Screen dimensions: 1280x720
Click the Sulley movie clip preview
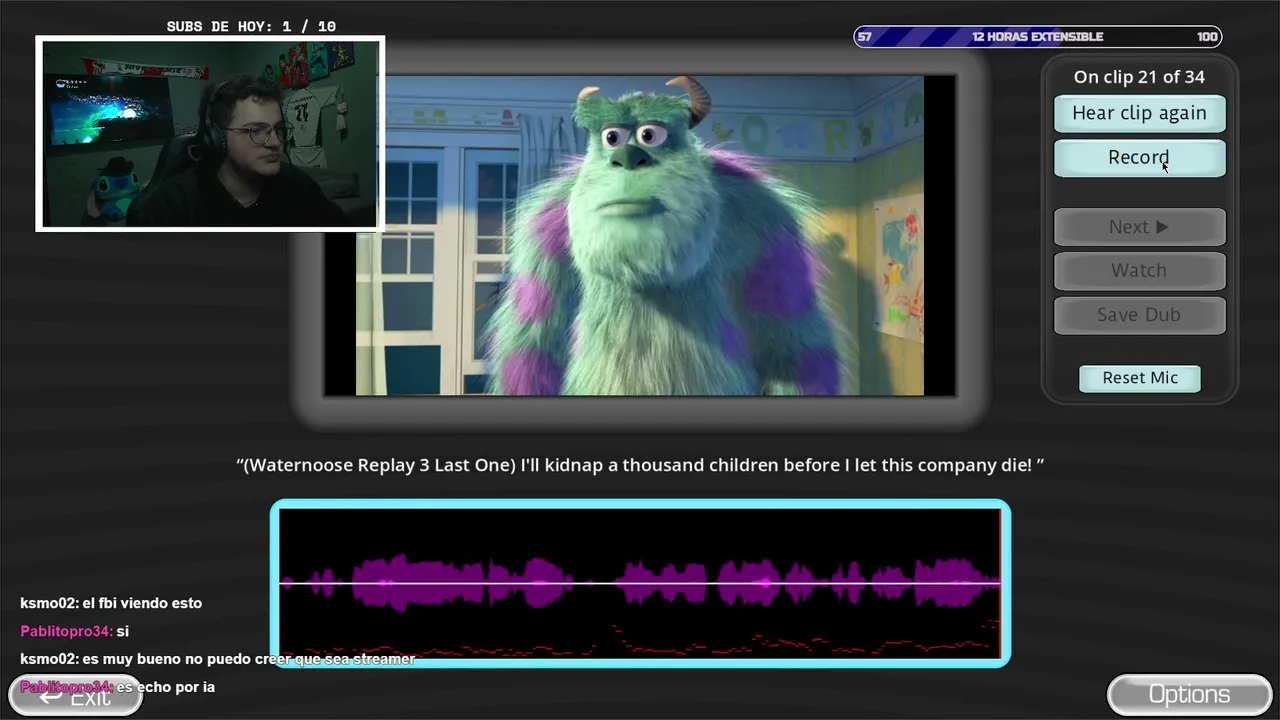tap(640, 235)
